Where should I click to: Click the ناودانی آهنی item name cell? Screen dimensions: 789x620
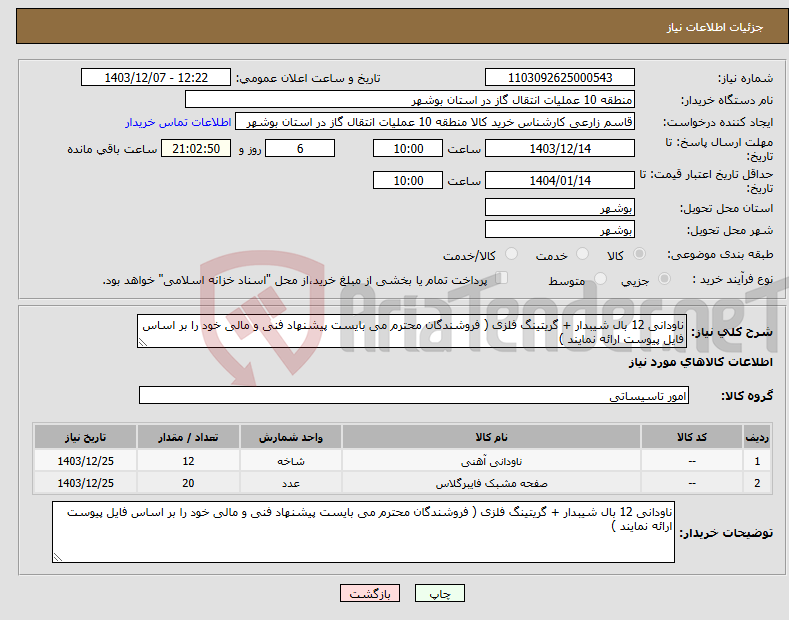491,460
